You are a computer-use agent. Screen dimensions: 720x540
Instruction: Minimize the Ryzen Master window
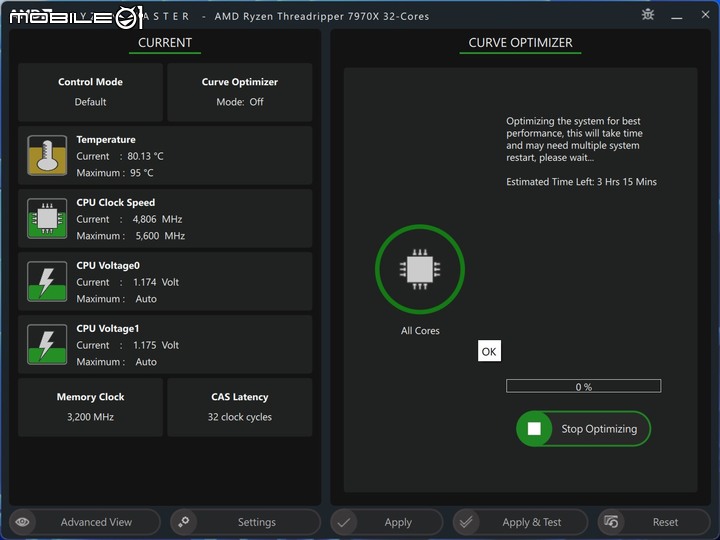pyautogui.click(x=676, y=16)
